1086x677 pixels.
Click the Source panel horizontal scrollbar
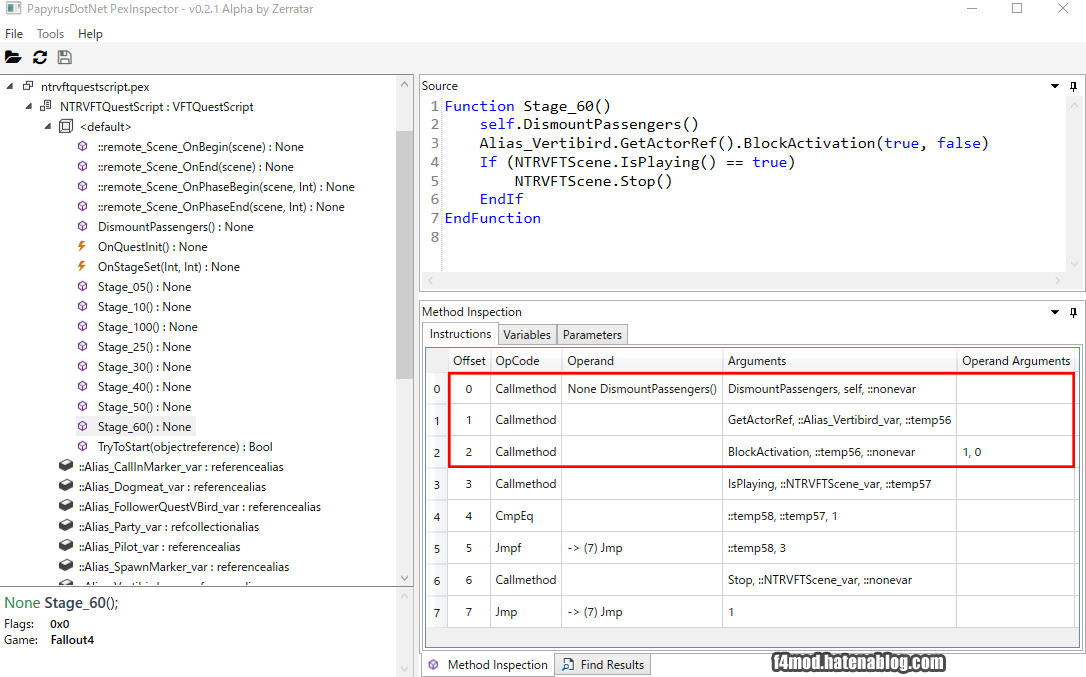[742, 280]
